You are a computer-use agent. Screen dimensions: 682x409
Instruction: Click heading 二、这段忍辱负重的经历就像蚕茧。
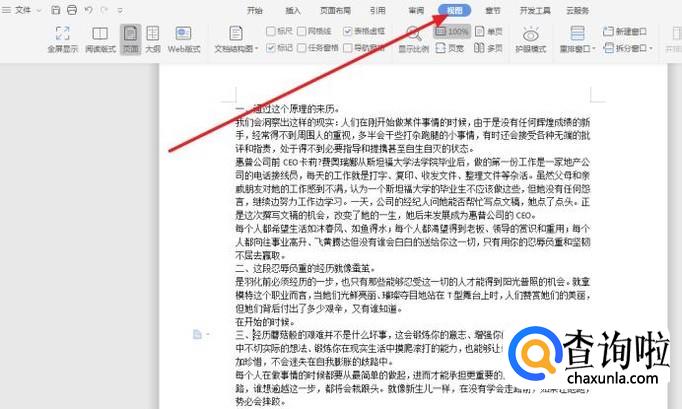pos(305,268)
